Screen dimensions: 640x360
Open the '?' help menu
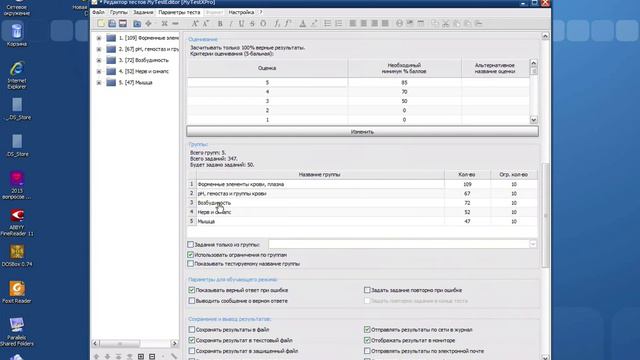261,12
